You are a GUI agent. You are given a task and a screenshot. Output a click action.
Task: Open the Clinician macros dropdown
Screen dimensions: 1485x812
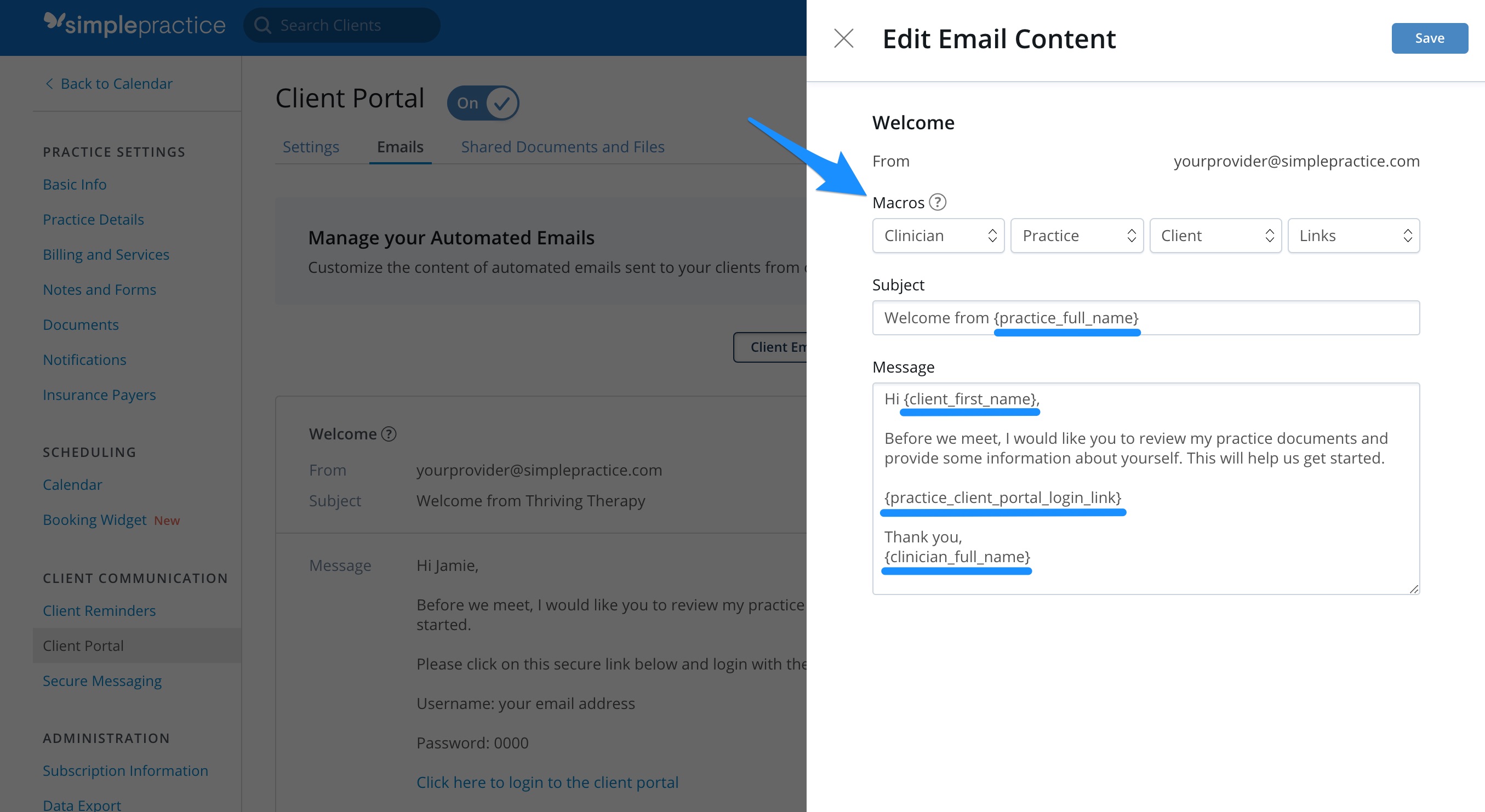click(x=938, y=235)
